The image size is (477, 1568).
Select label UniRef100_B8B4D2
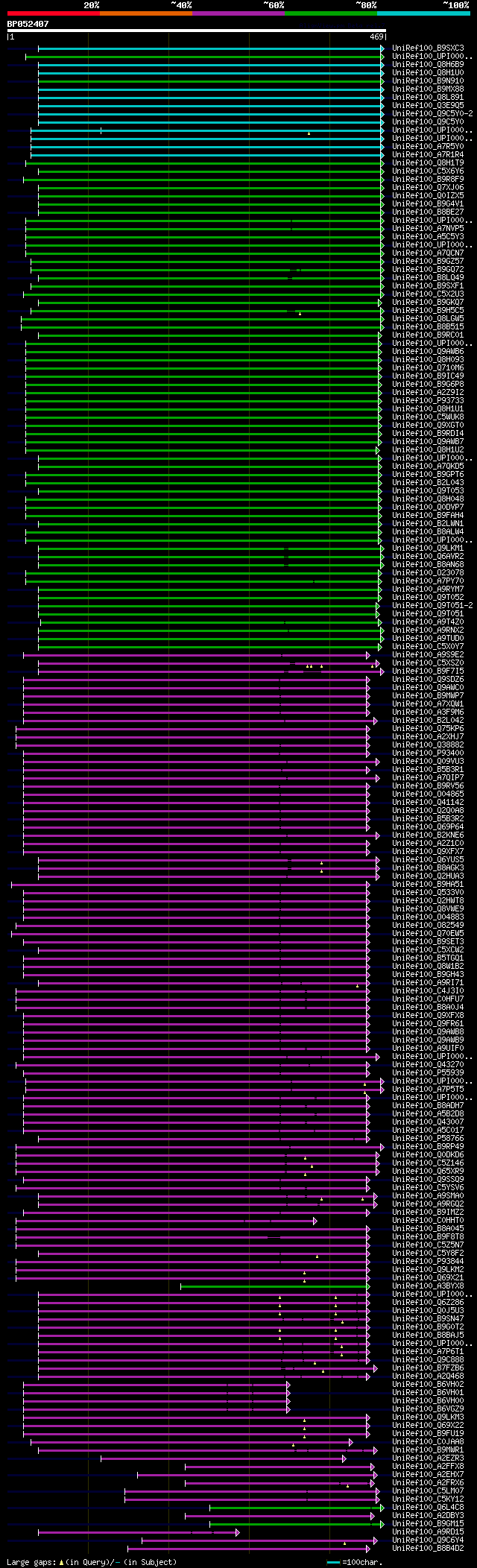(x=428, y=1549)
